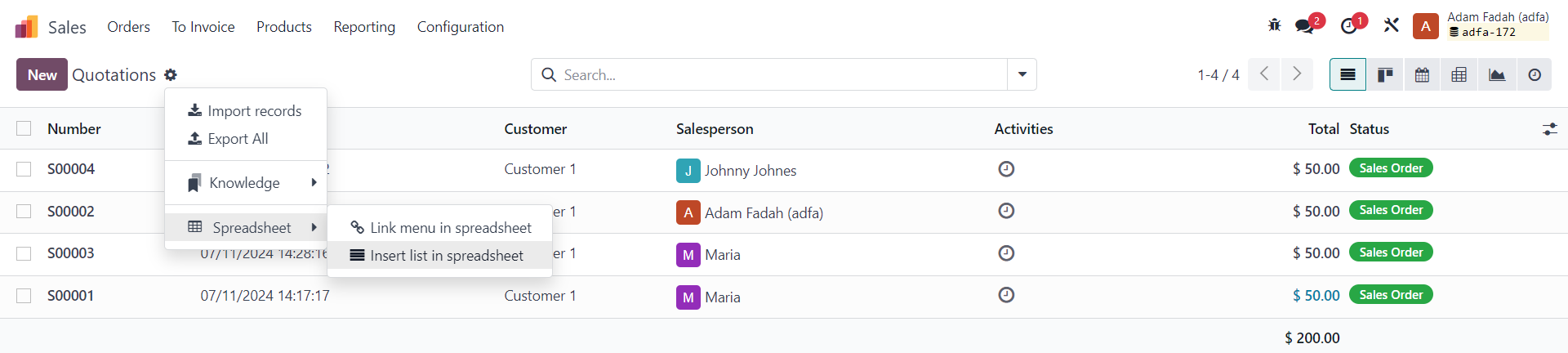Check the box for order S00004
Viewport: 1568px width, 353px height.
[24, 169]
